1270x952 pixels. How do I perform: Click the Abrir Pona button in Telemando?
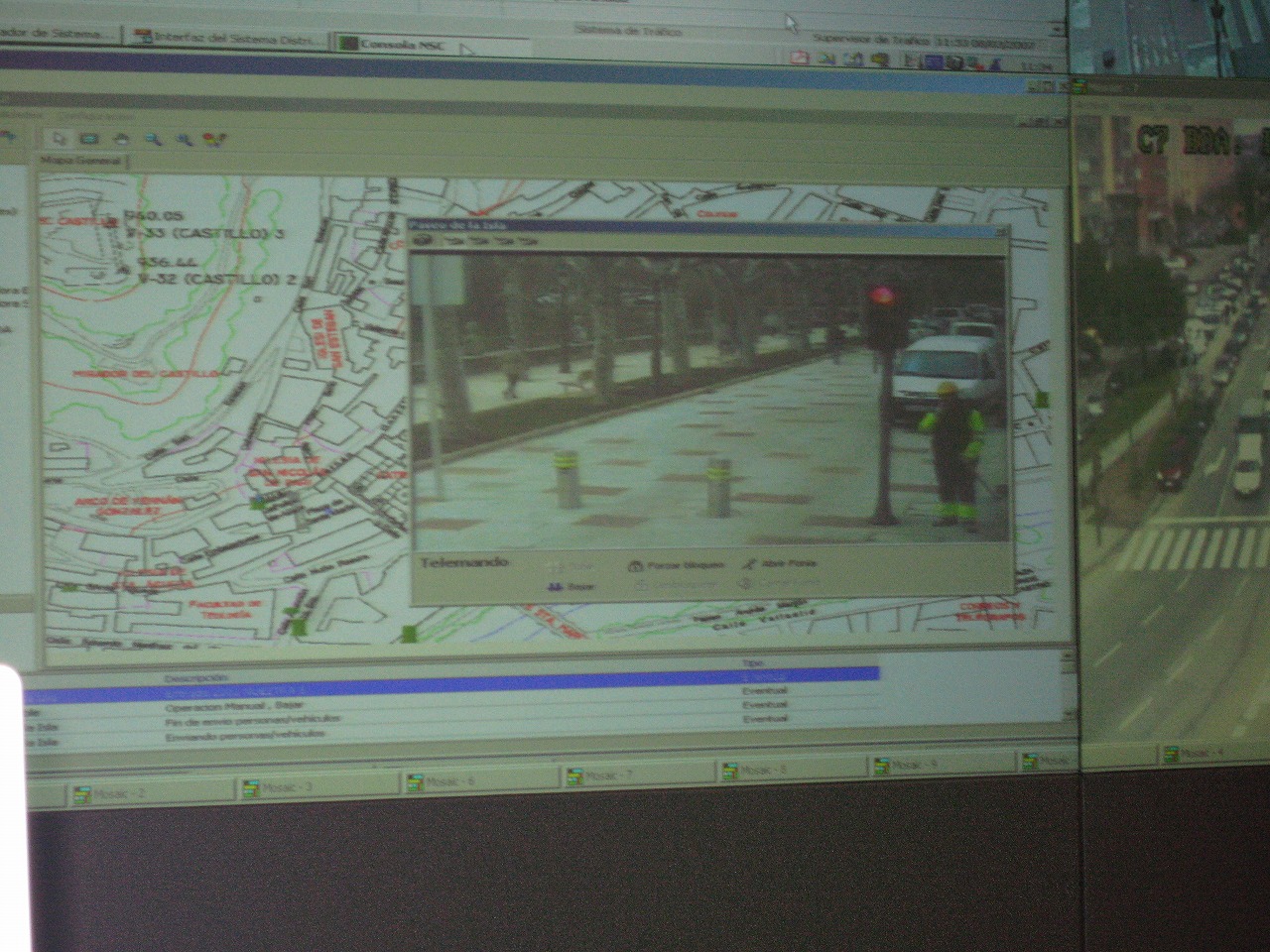pos(779,563)
